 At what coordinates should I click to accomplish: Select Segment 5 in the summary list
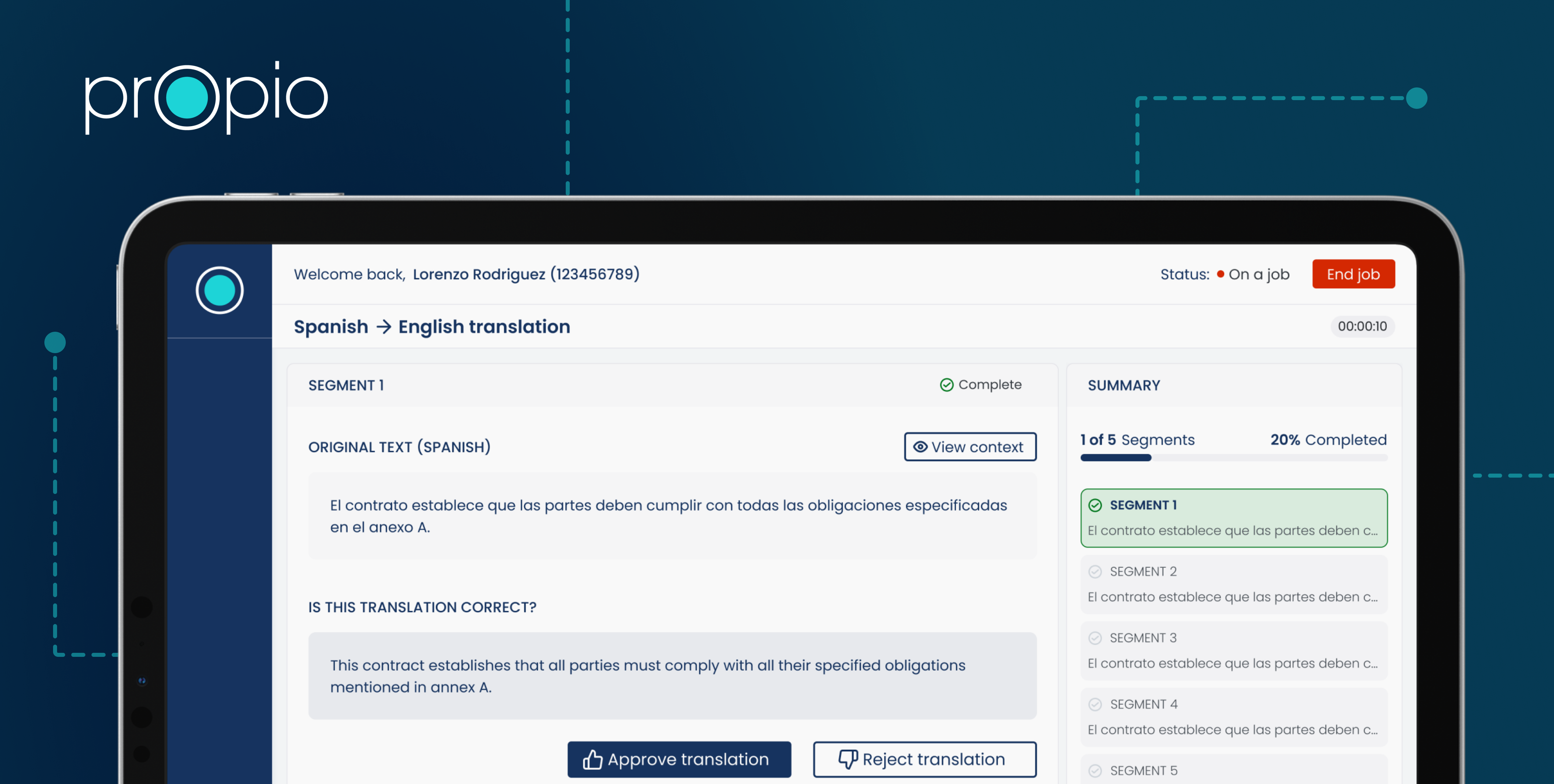(x=1234, y=770)
